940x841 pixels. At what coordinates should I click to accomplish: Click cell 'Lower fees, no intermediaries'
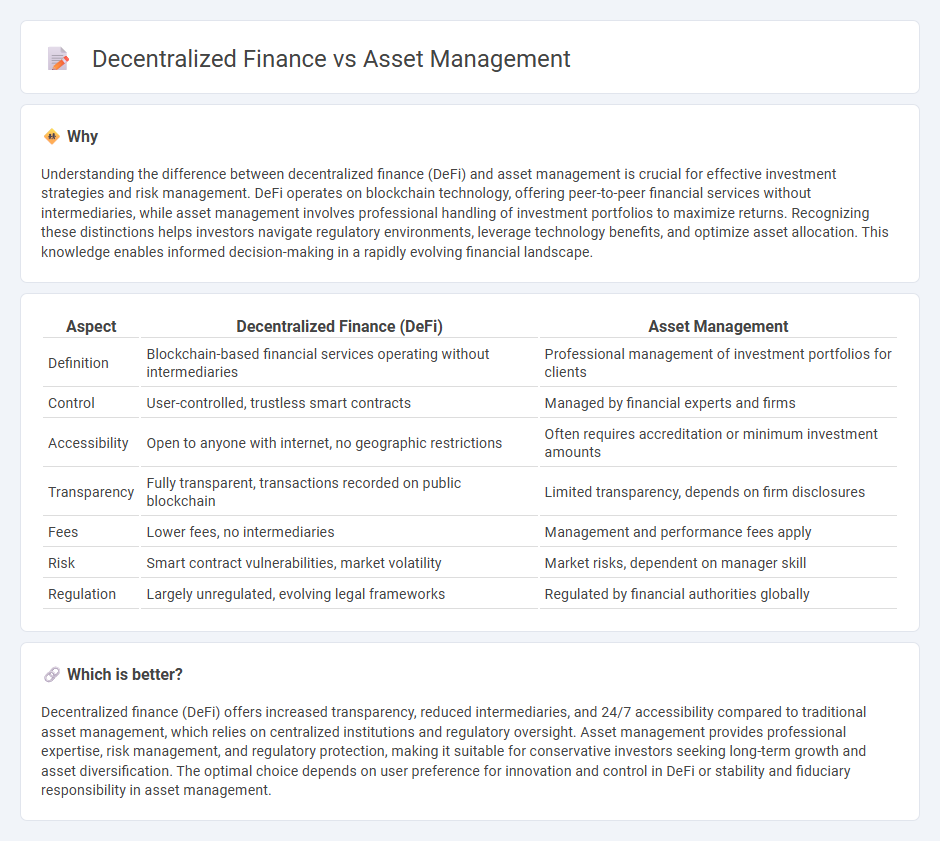coord(339,532)
